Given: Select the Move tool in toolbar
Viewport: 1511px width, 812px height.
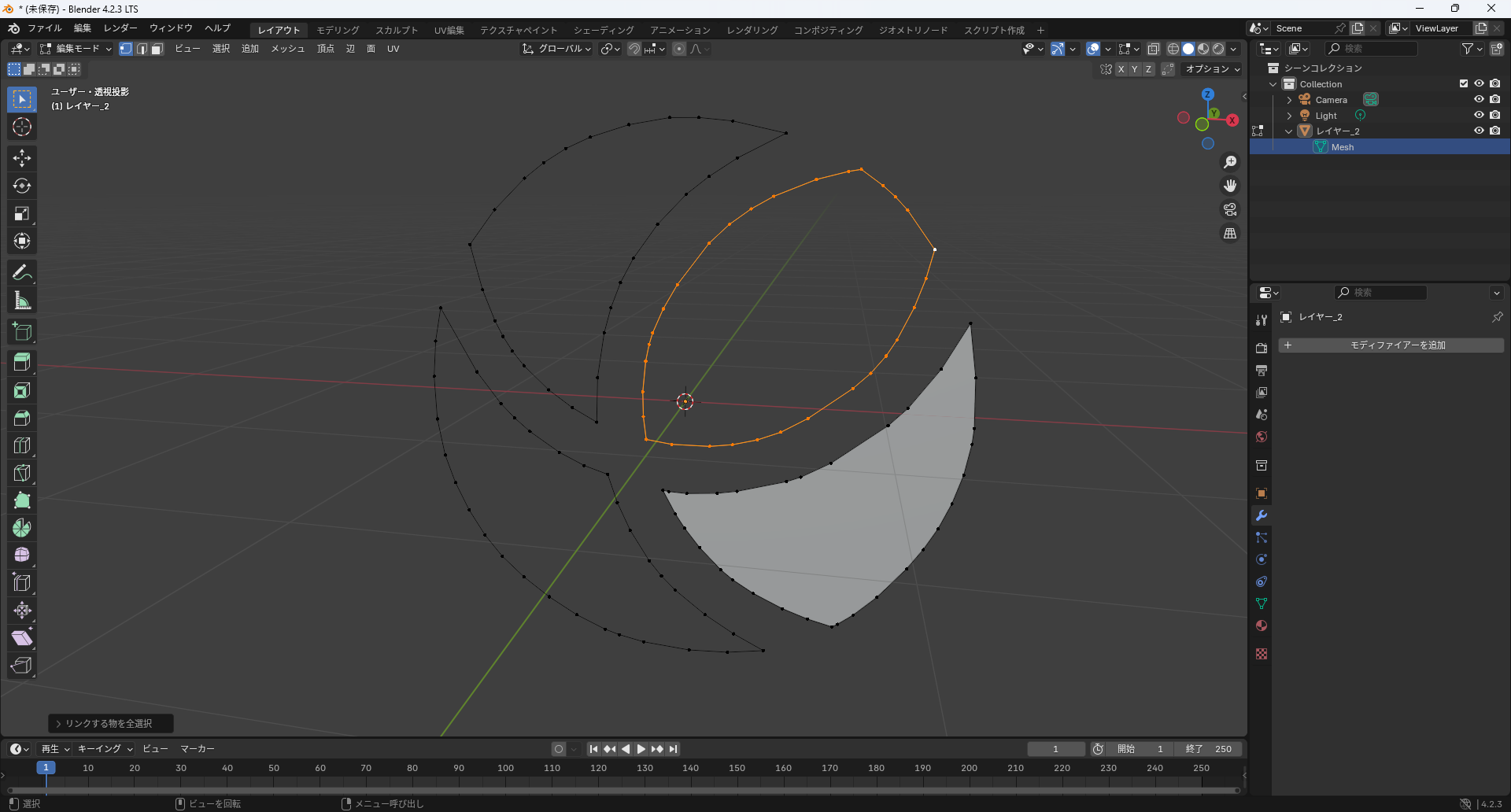Looking at the screenshot, I should click(x=22, y=158).
